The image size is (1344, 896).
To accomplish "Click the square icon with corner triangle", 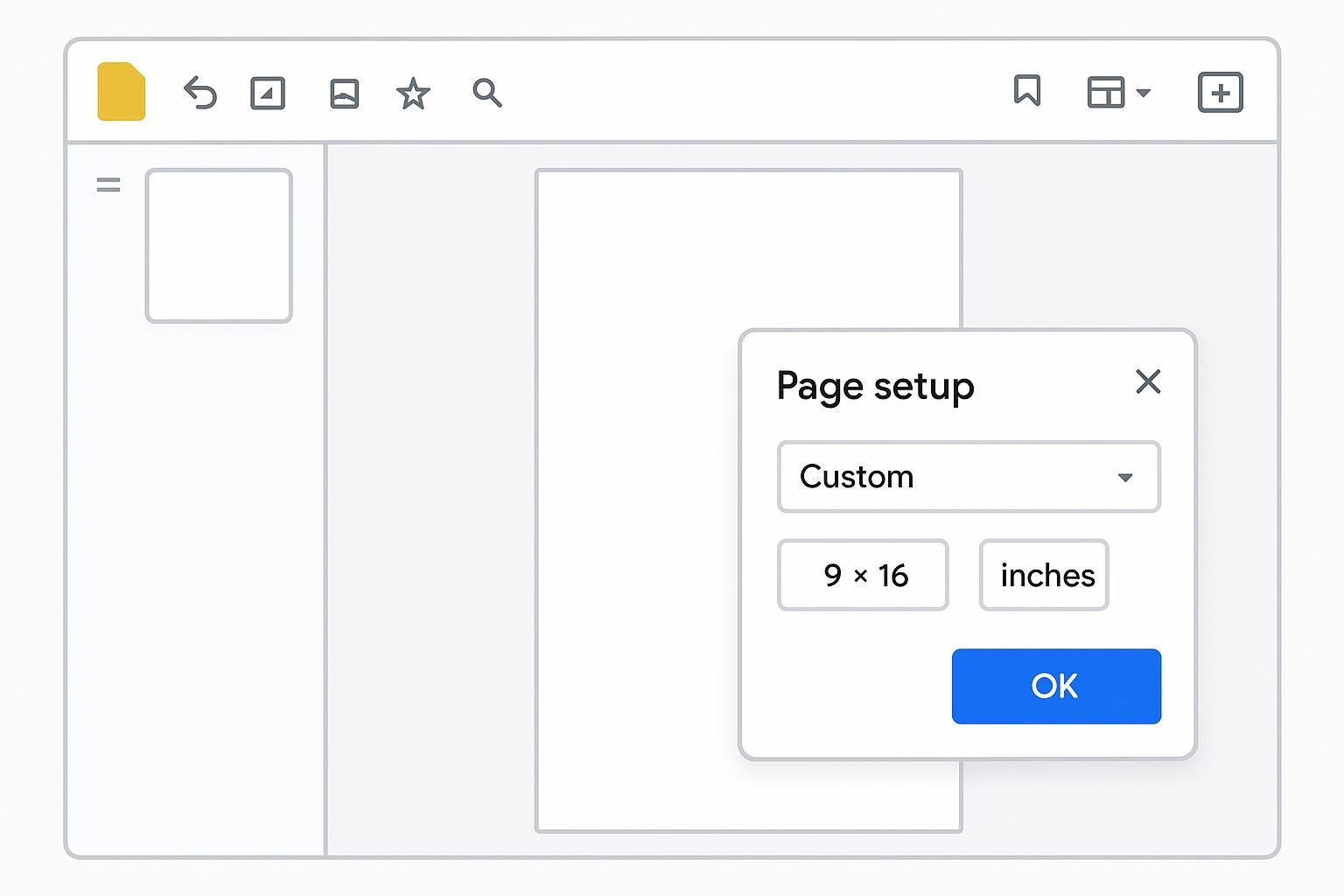I will tap(268, 93).
